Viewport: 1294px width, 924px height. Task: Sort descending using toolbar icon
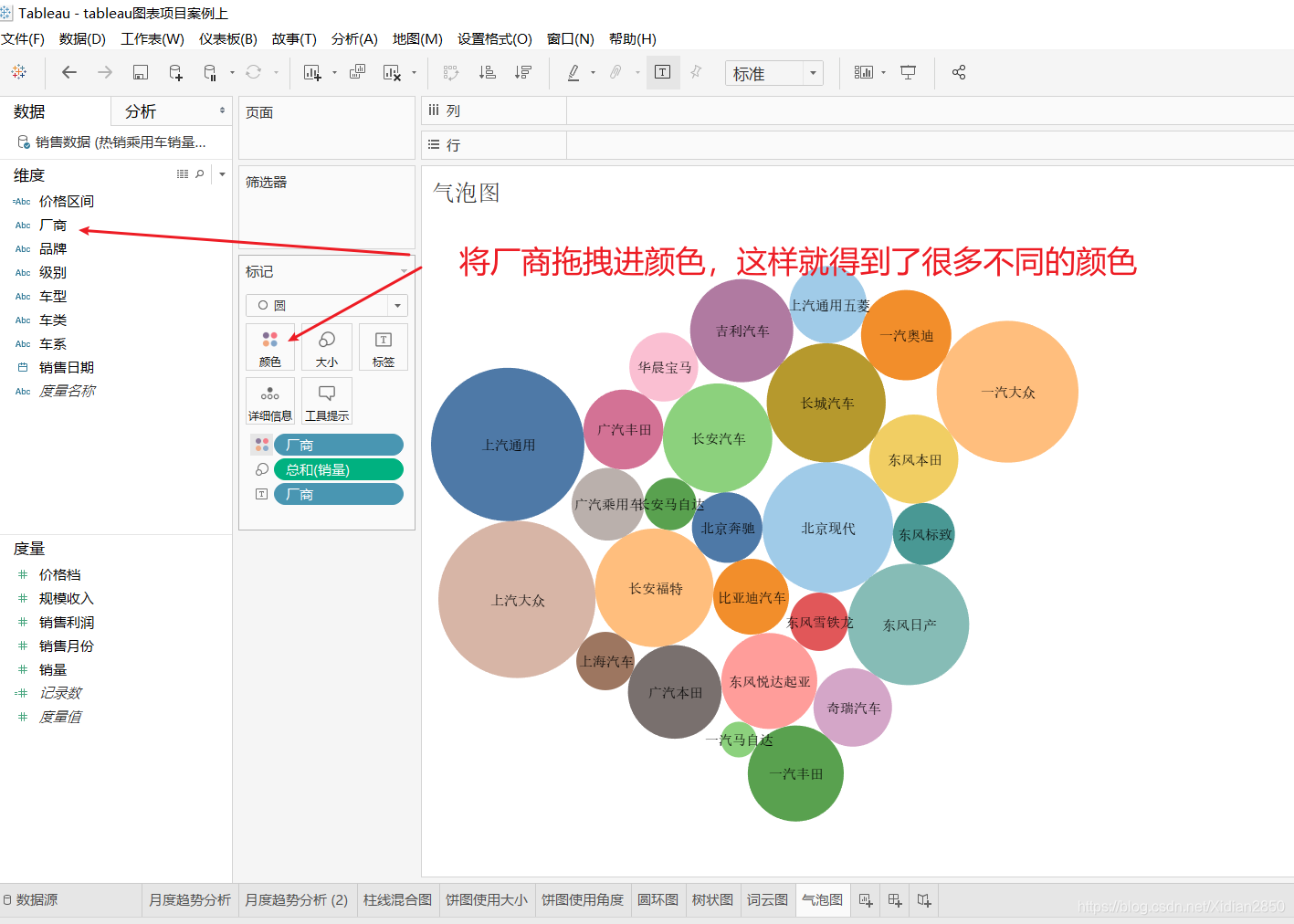pyautogui.click(x=523, y=72)
